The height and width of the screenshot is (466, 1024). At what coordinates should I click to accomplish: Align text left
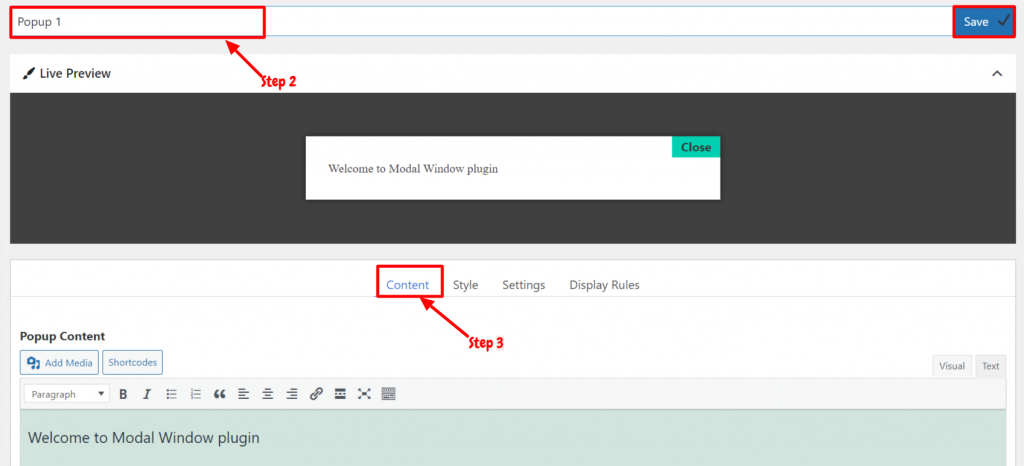click(244, 394)
